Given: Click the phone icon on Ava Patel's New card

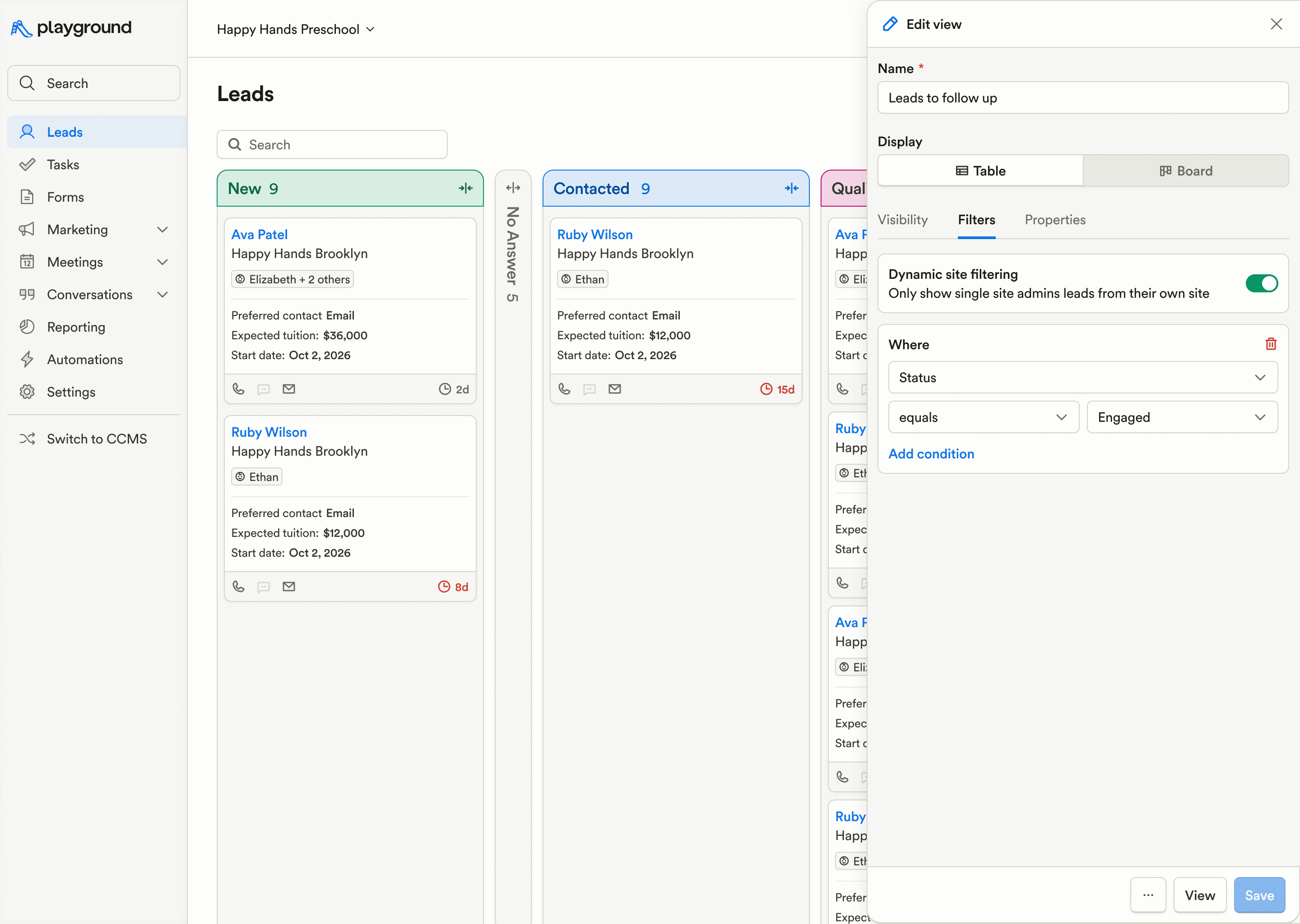Looking at the screenshot, I should tap(238, 389).
